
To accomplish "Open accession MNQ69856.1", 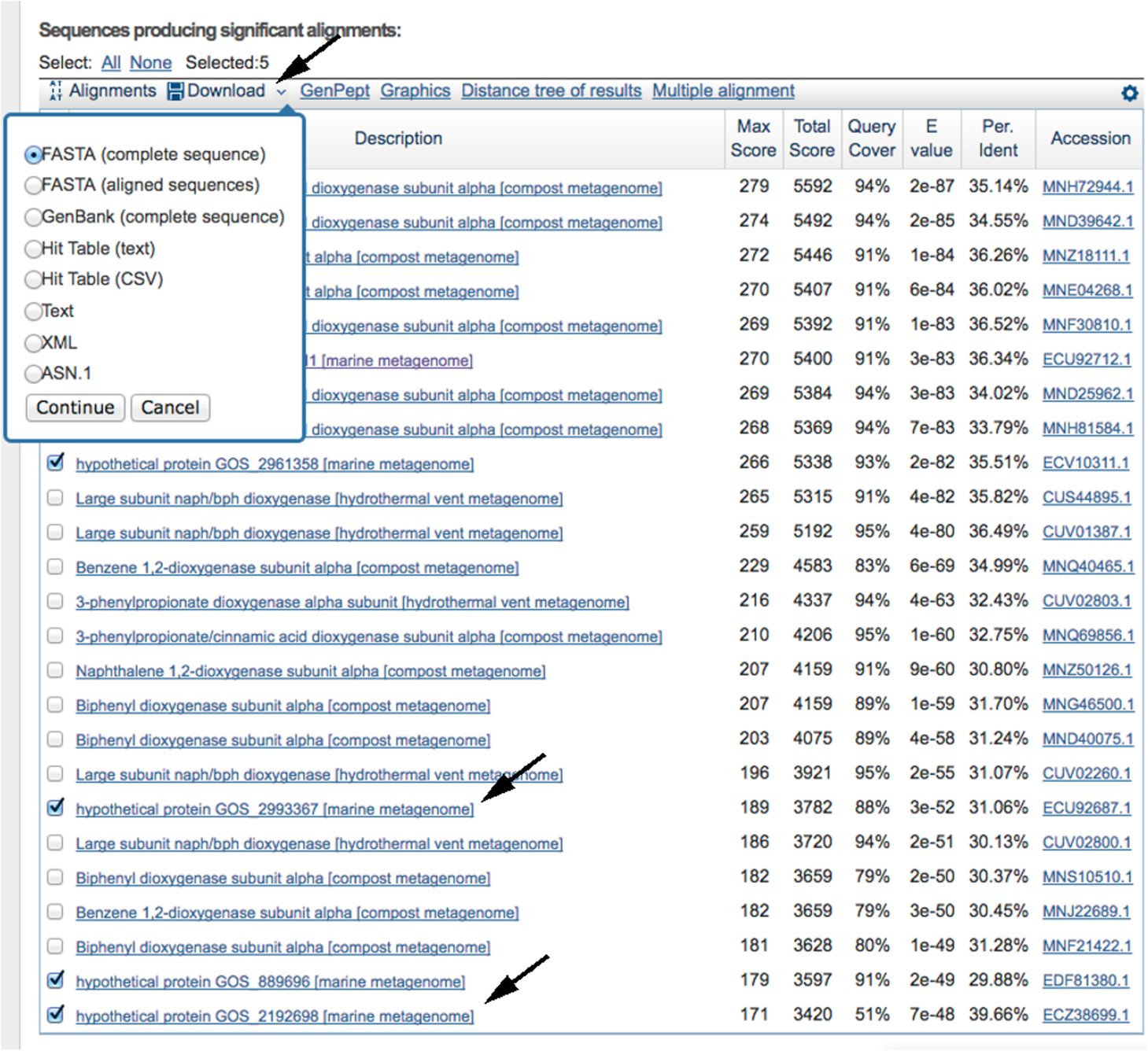I will [x=1088, y=636].
